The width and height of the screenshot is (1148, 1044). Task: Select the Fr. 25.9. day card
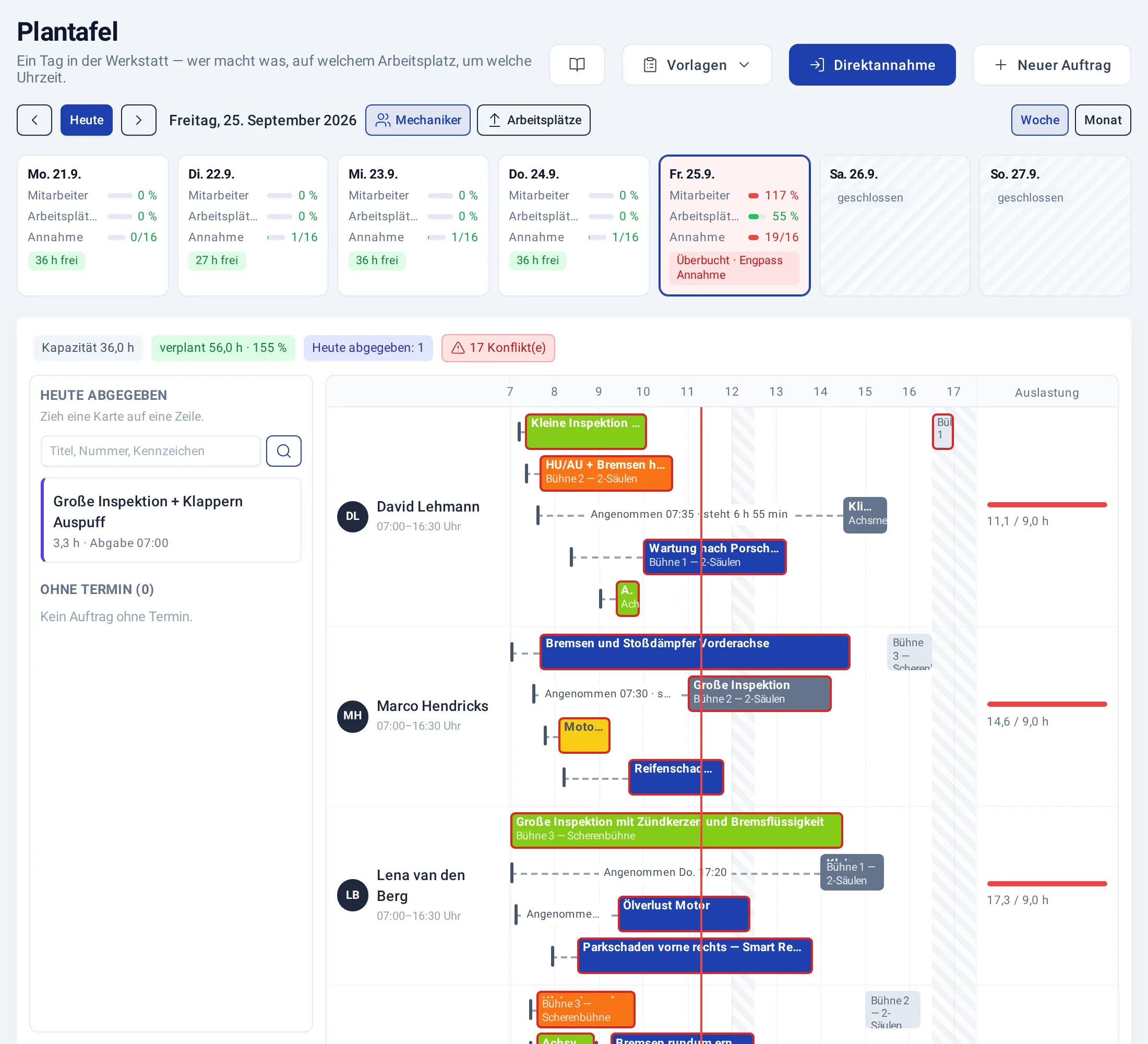tap(734, 226)
